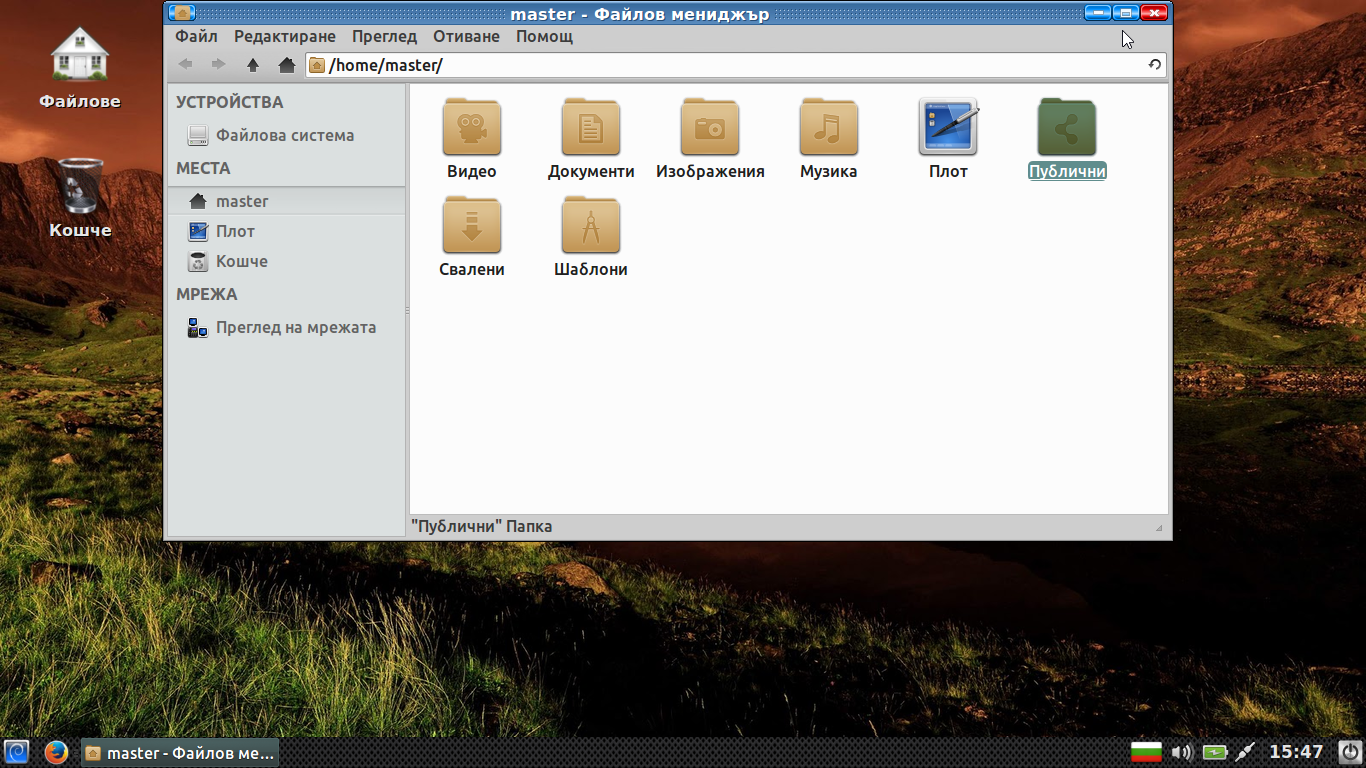Viewport: 1366px width, 768px height.
Task: Open the Файл menu
Action: click(x=196, y=36)
